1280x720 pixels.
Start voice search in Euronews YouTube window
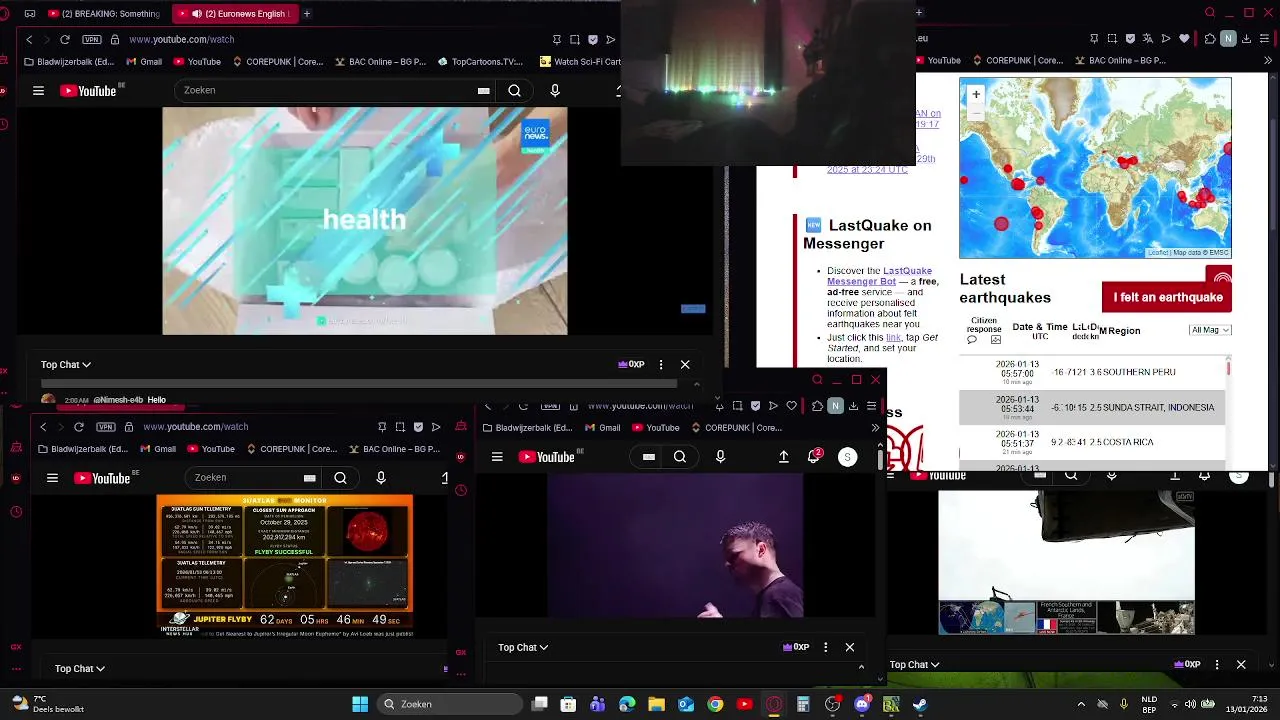click(555, 91)
